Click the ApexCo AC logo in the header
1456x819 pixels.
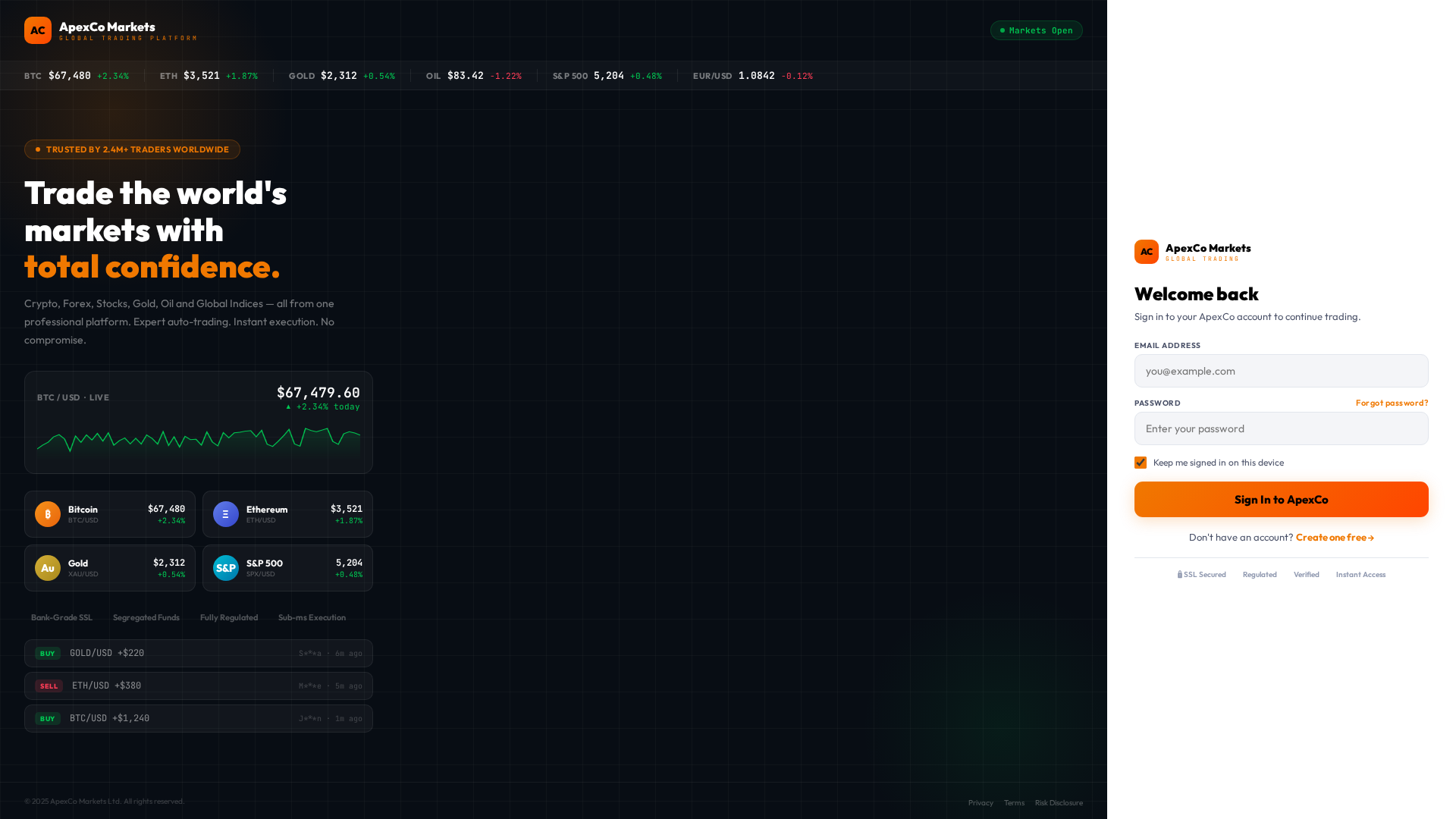coord(38,30)
